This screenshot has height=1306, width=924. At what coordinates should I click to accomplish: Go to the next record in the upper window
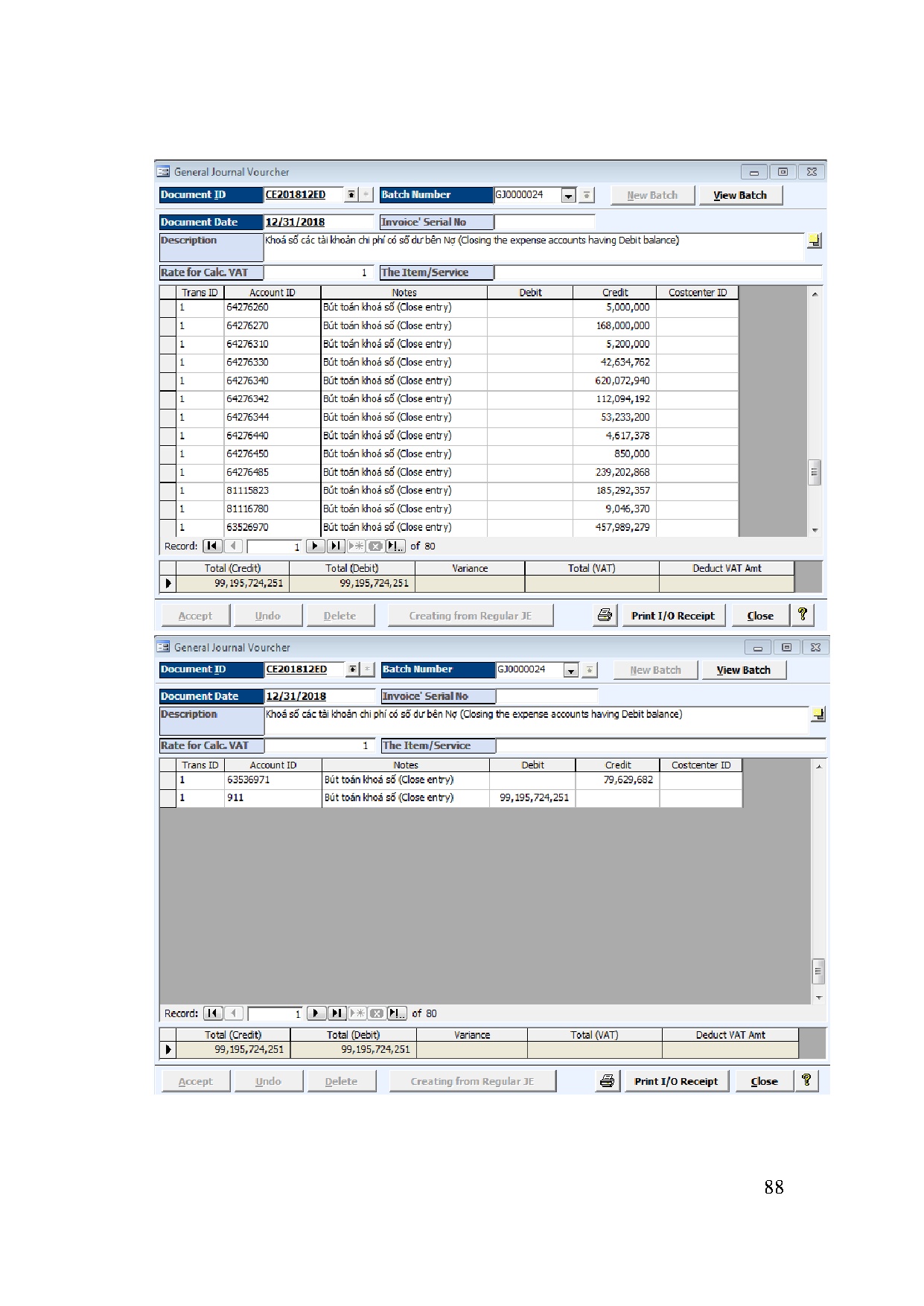315,546
